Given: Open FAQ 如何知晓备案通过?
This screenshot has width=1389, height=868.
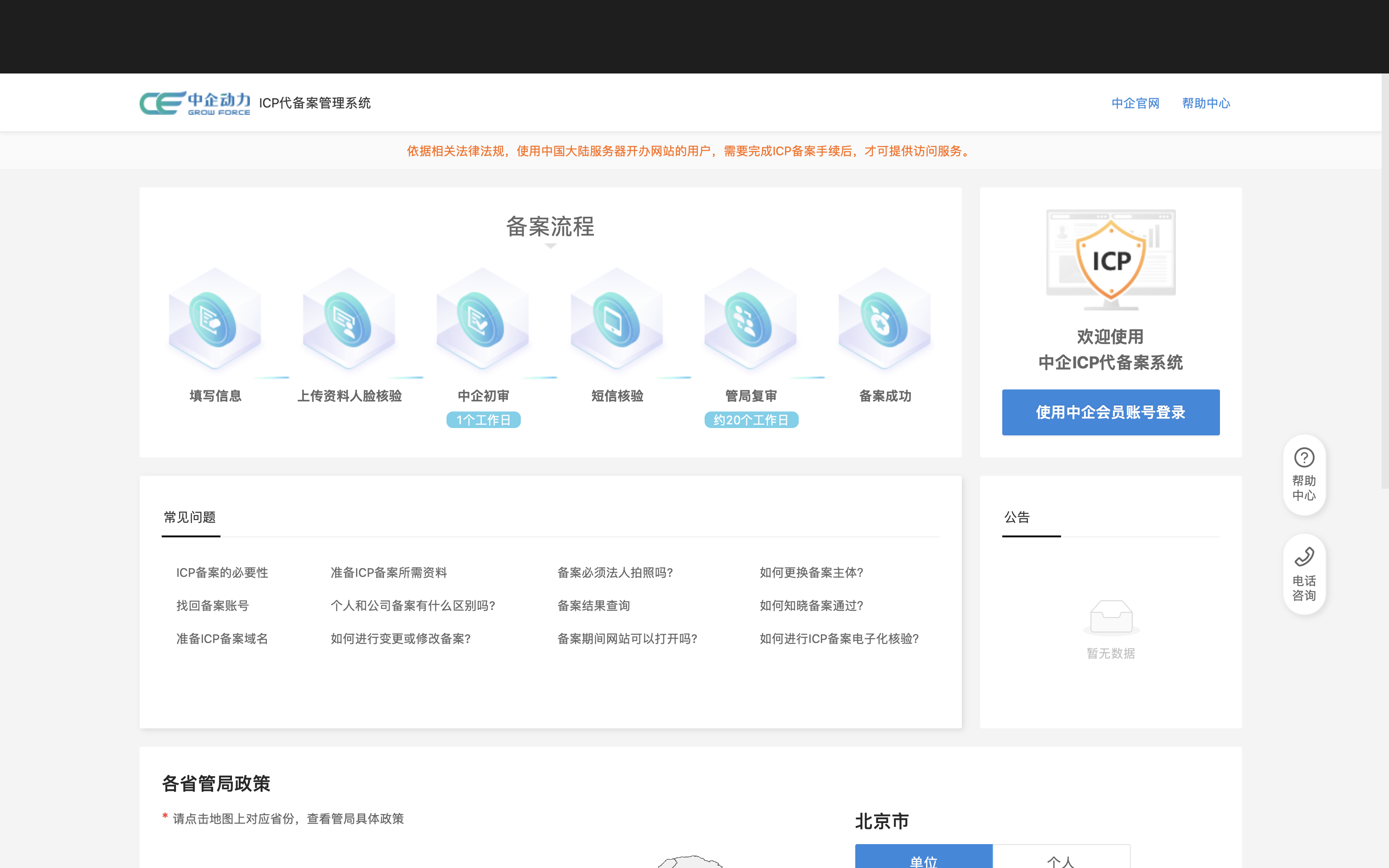Looking at the screenshot, I should [x=811, y=606].
